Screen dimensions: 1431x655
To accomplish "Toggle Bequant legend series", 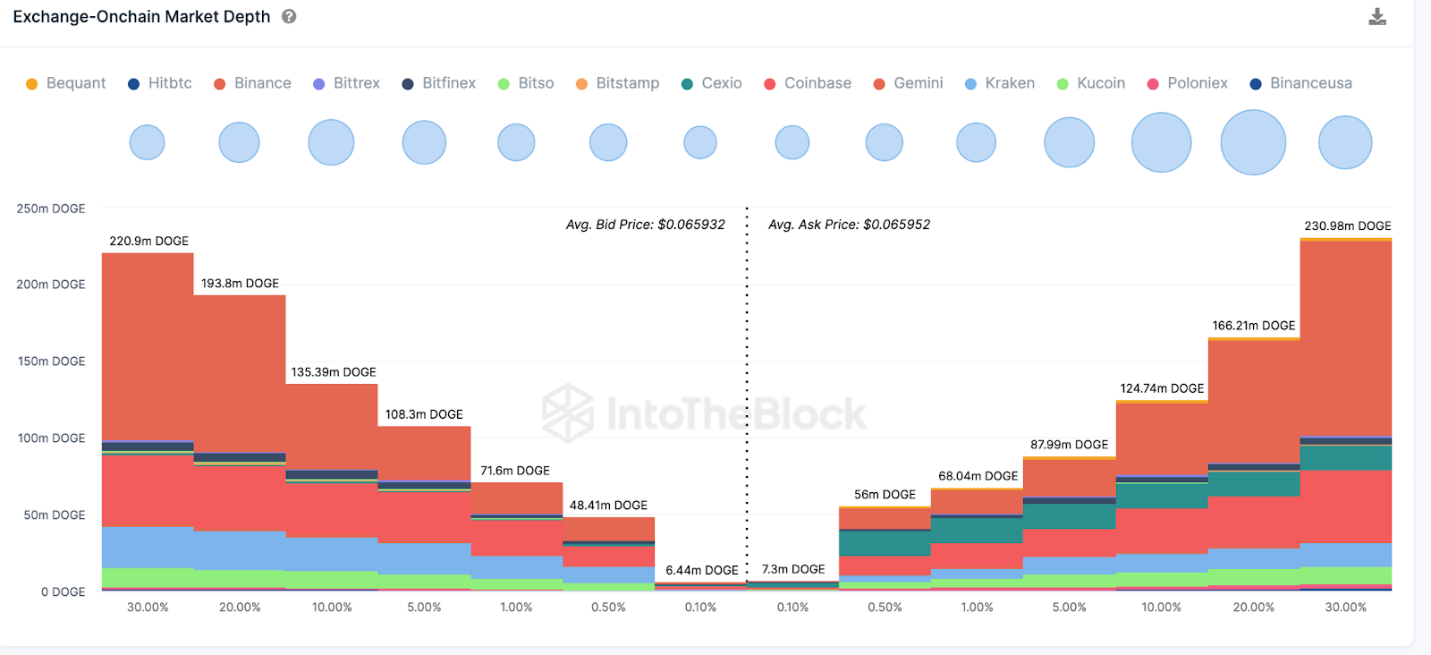I will (66, 83).
